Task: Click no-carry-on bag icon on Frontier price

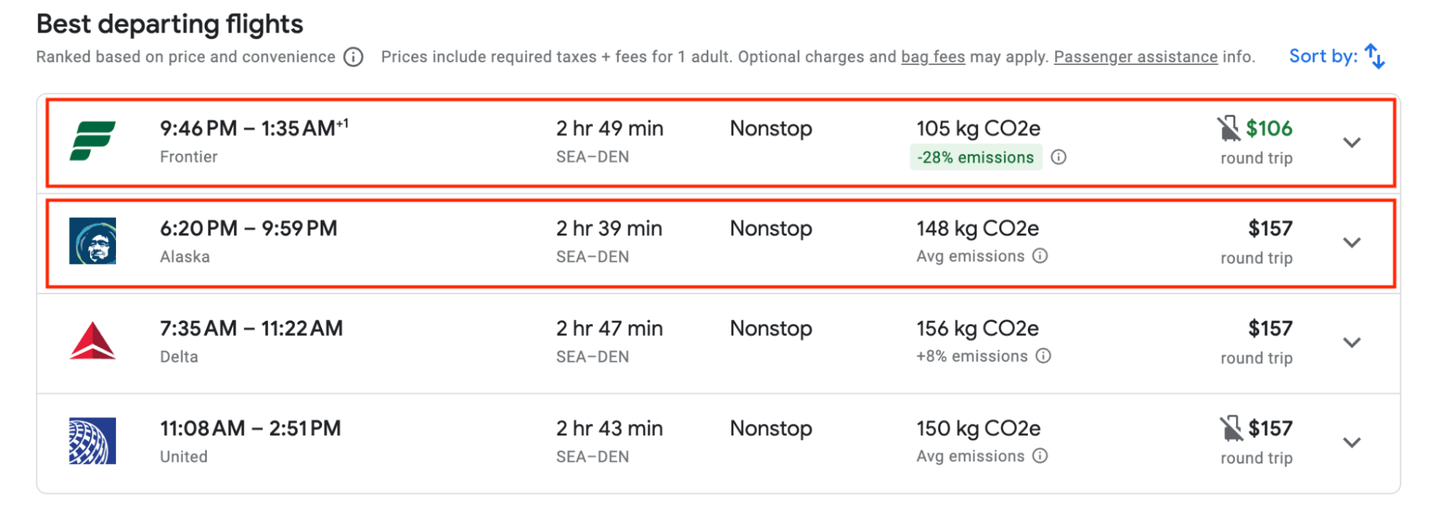Action: point(1229,129)
